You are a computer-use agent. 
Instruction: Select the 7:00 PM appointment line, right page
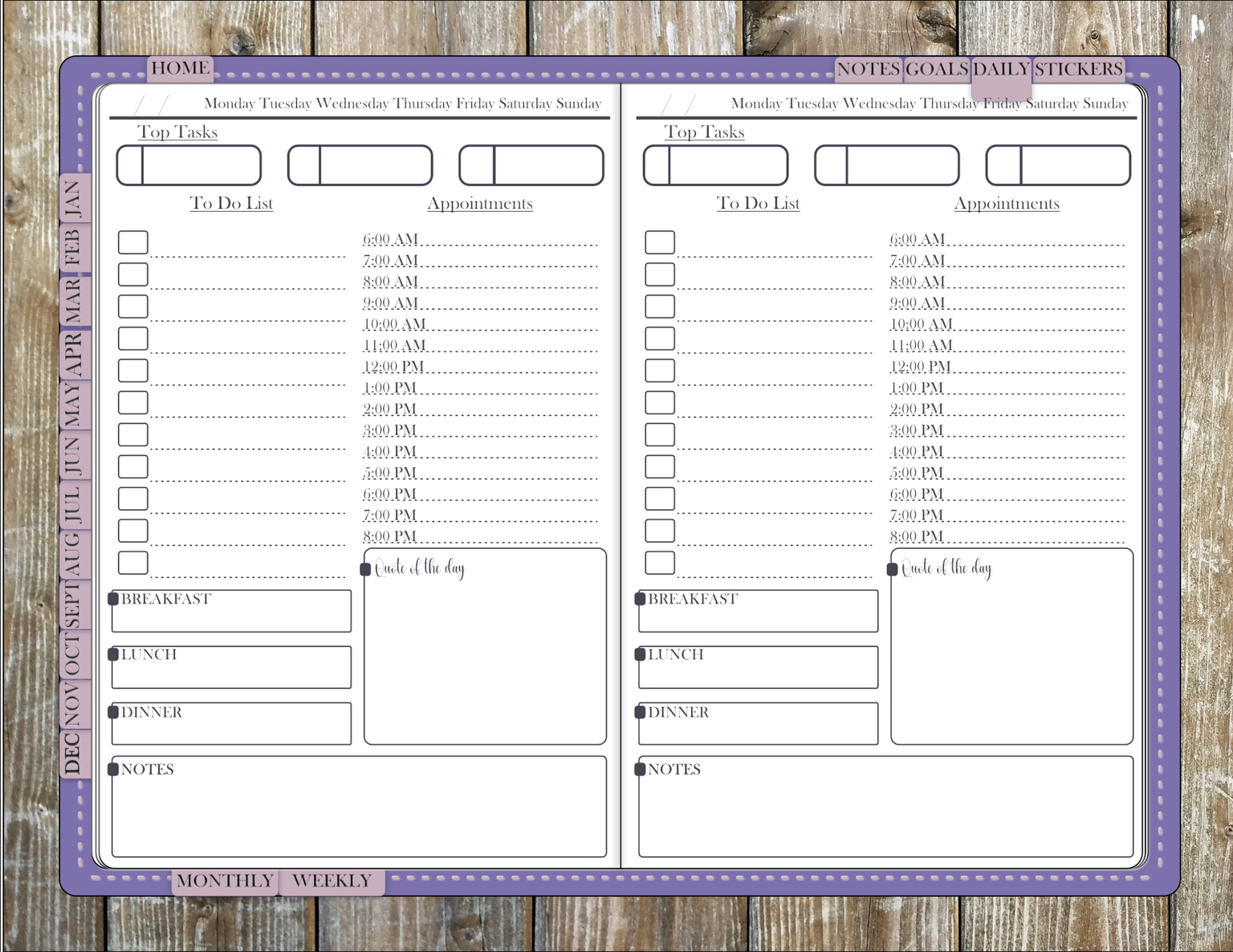tap(1007, 515)
